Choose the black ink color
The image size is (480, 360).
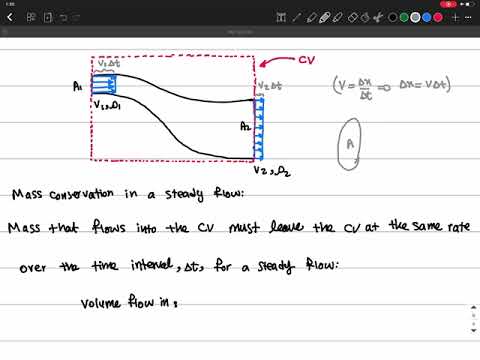[393, 17]
